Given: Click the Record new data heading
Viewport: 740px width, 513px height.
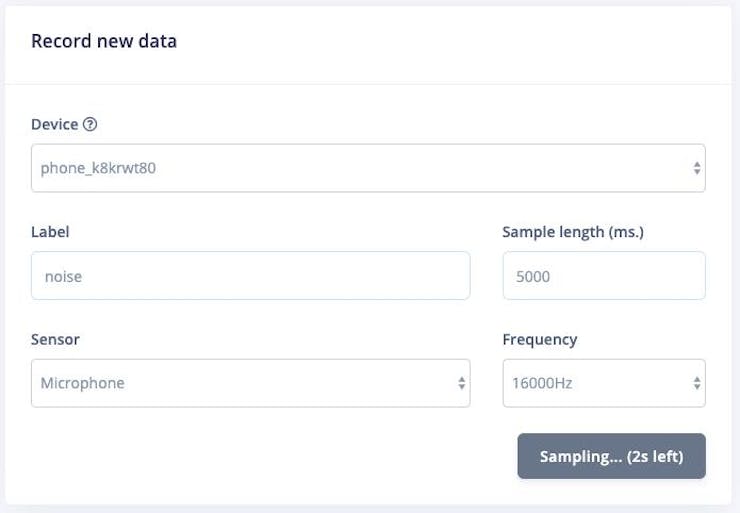Looking at the screenshot, I should [x=104, y=42].
